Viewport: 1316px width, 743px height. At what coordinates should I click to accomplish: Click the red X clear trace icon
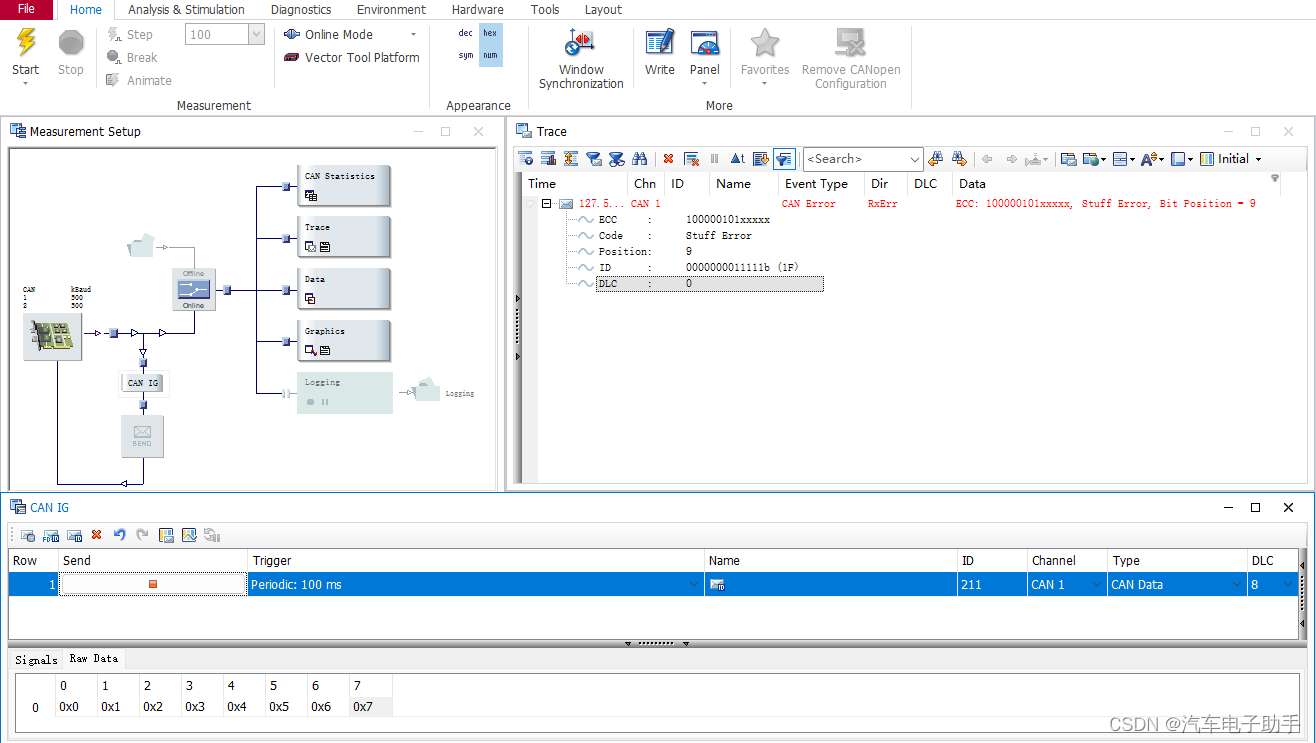[668, 158]
